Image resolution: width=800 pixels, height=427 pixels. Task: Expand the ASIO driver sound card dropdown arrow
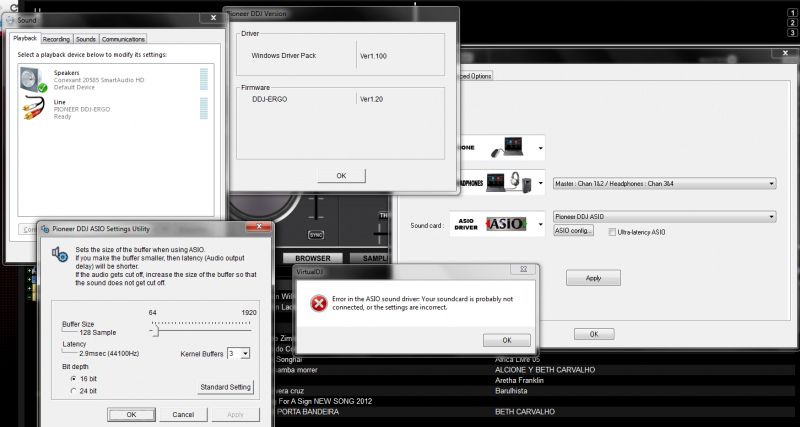540,224
